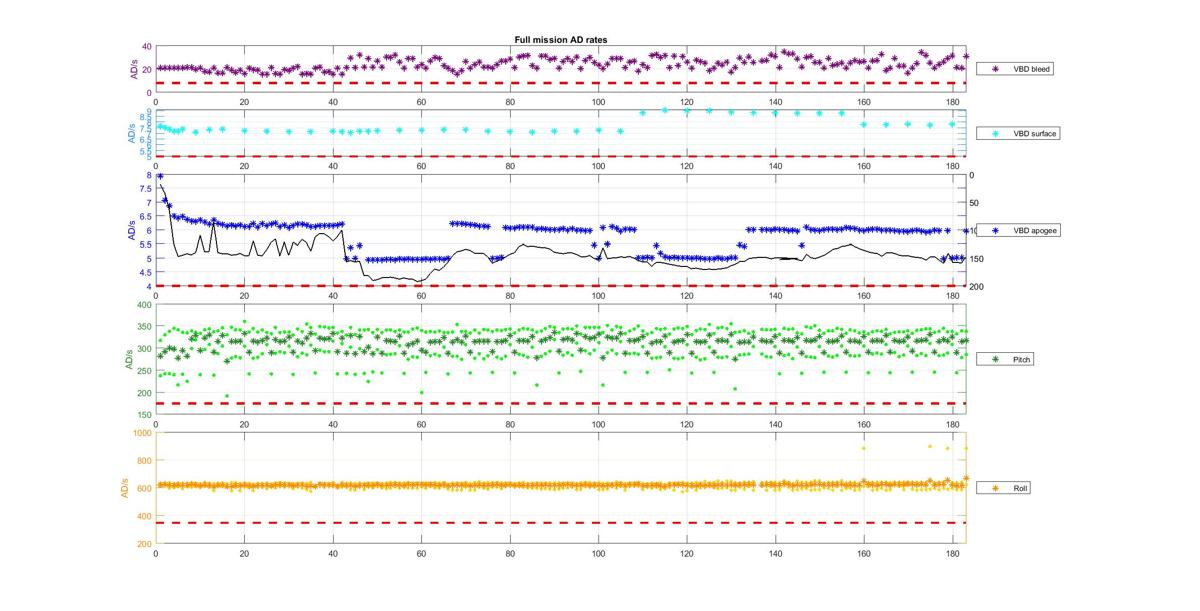Click the right-axis 50 tick on apogee plot
This screenshot has width=1200, height=611.
point(975,203)
